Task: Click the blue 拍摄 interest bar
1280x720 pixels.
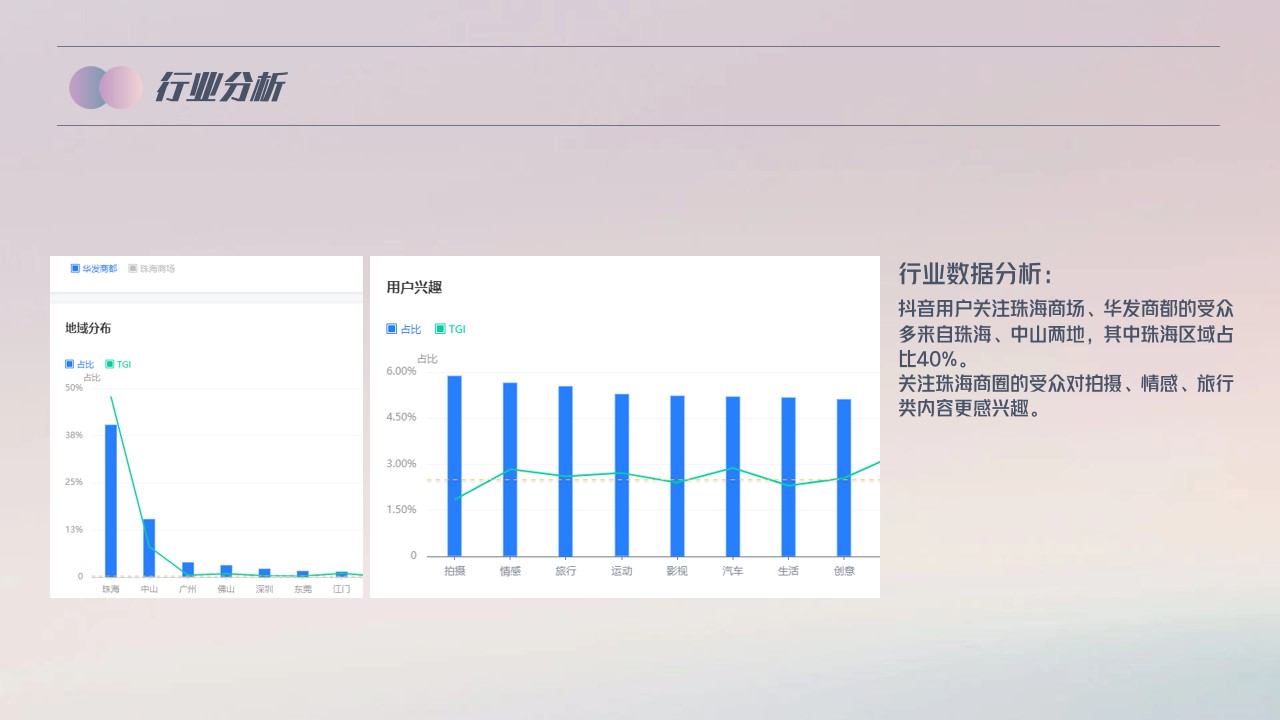Action: 454,466
